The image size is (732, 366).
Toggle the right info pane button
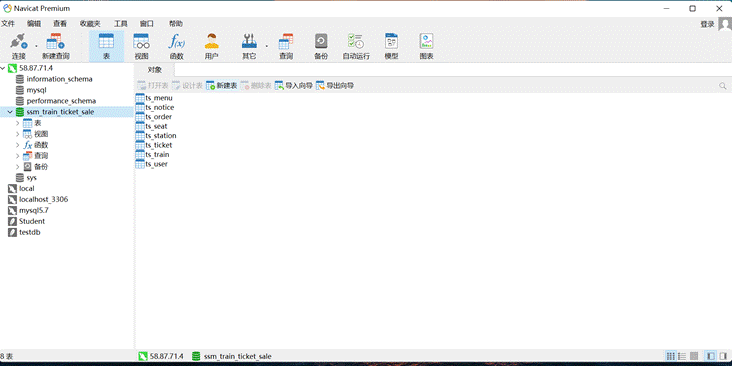pos(723,356)
